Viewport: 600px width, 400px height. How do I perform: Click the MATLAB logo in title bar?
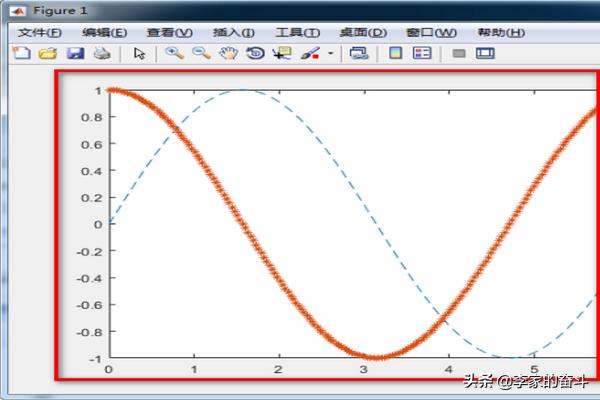(x=18, y=11)
